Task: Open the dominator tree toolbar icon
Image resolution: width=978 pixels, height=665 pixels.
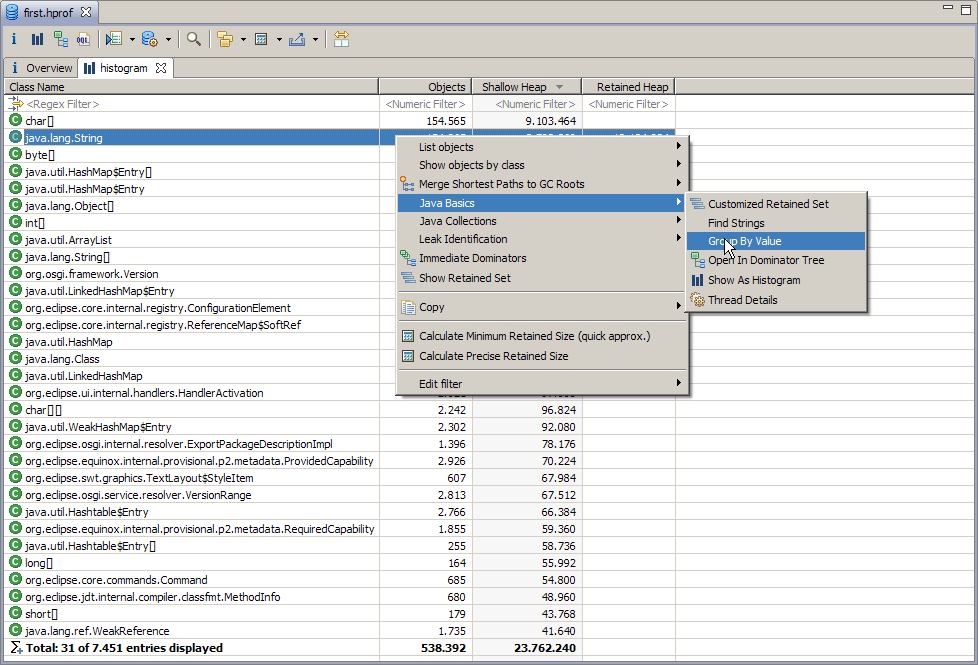Action: 61,39
